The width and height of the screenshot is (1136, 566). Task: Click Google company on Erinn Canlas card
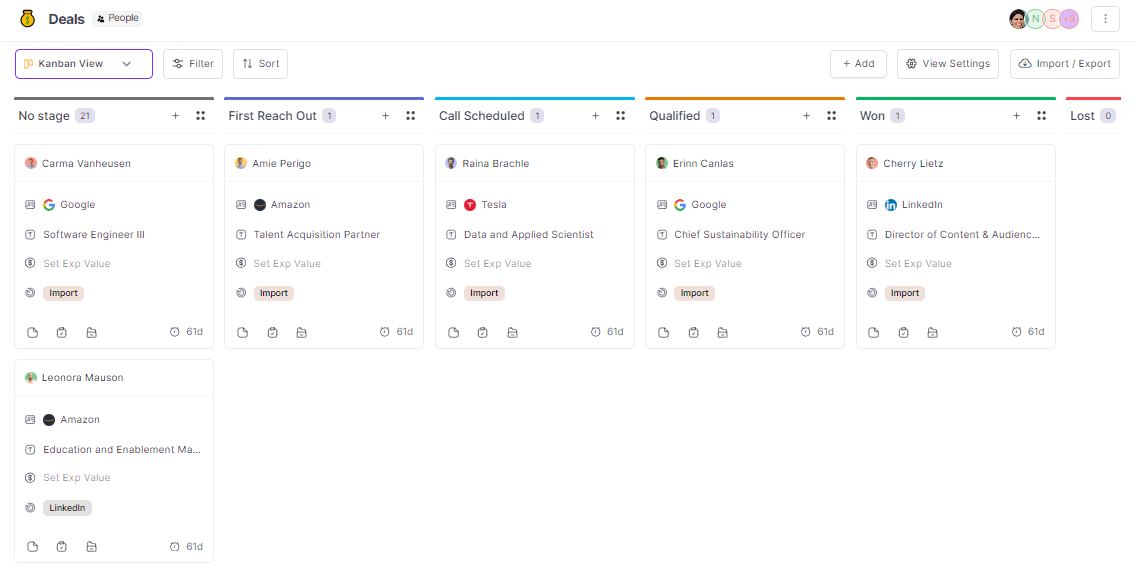point(700,205)
